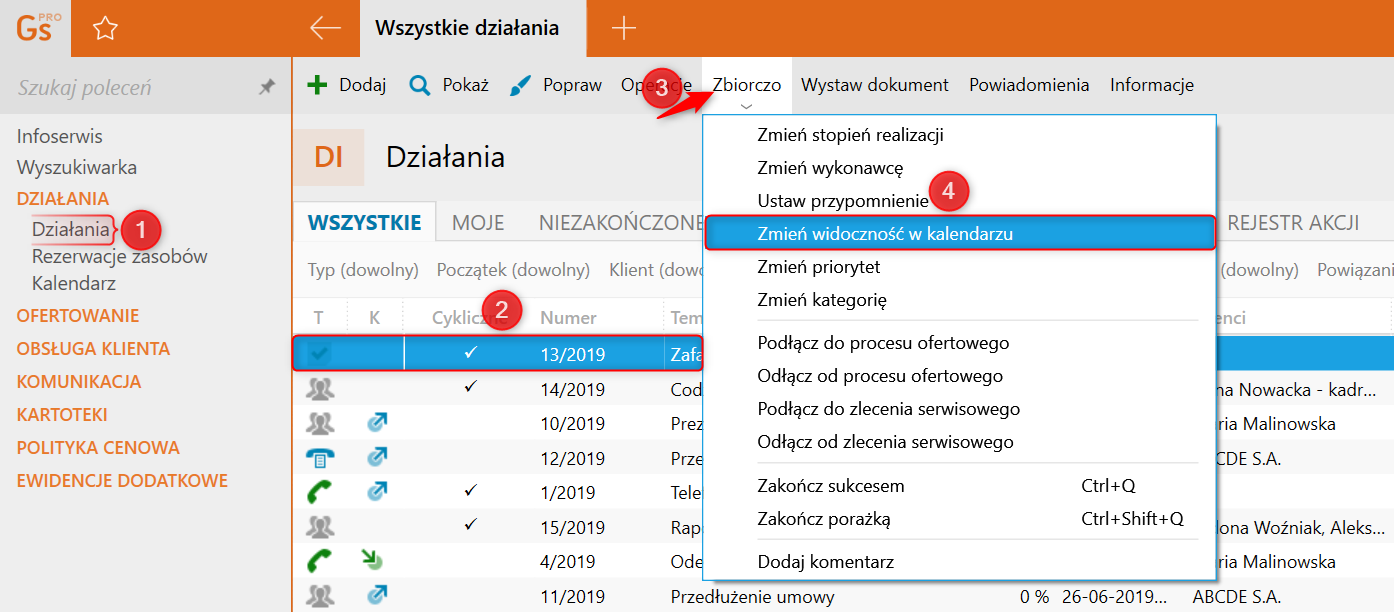
Task: Click the magnifier Pokaż icon
Action: pos(420,85)
